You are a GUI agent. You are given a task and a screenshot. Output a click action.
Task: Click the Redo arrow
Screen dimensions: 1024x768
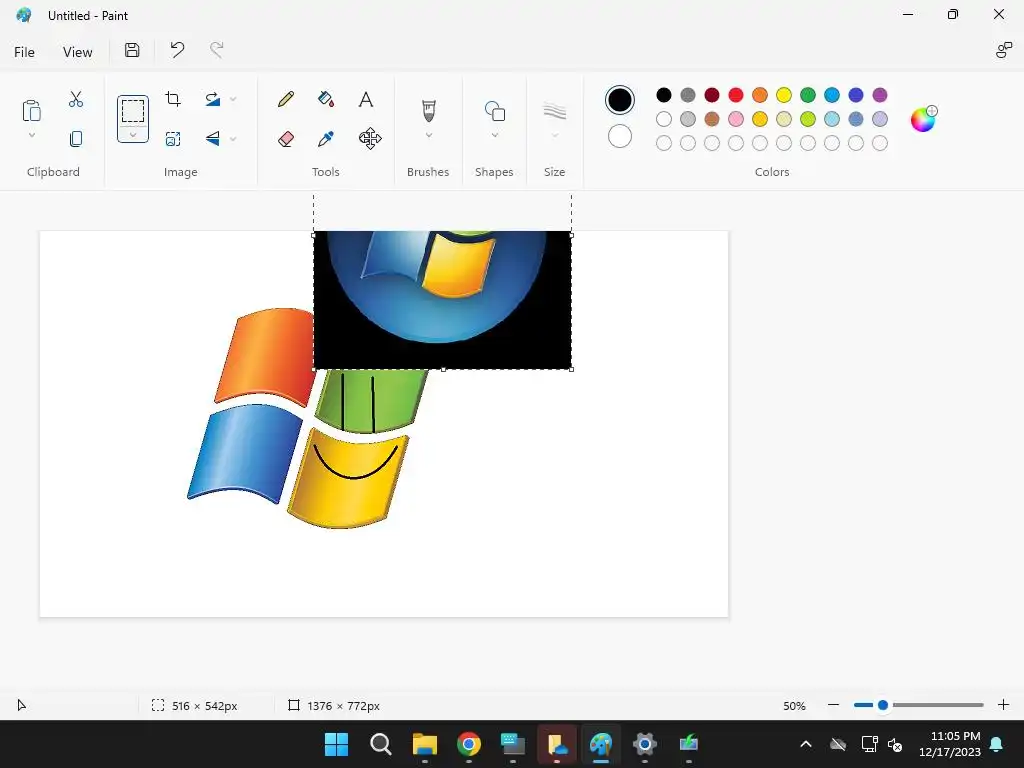click(217, 50)
